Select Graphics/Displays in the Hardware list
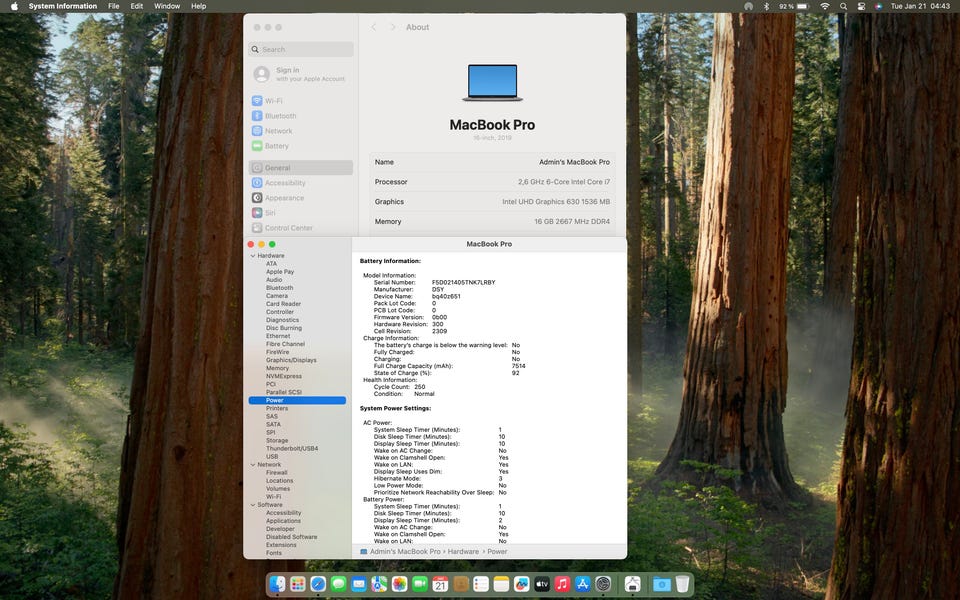The height and width of the screenshot is (600, 960). click(291, 360)
